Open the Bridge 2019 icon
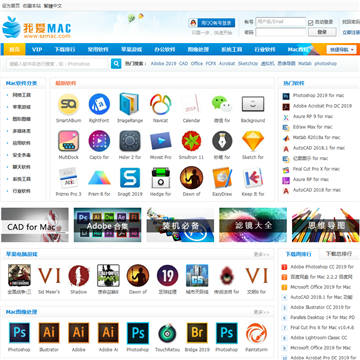The height and width of the screenshot is (360, 360). point(197,333)
